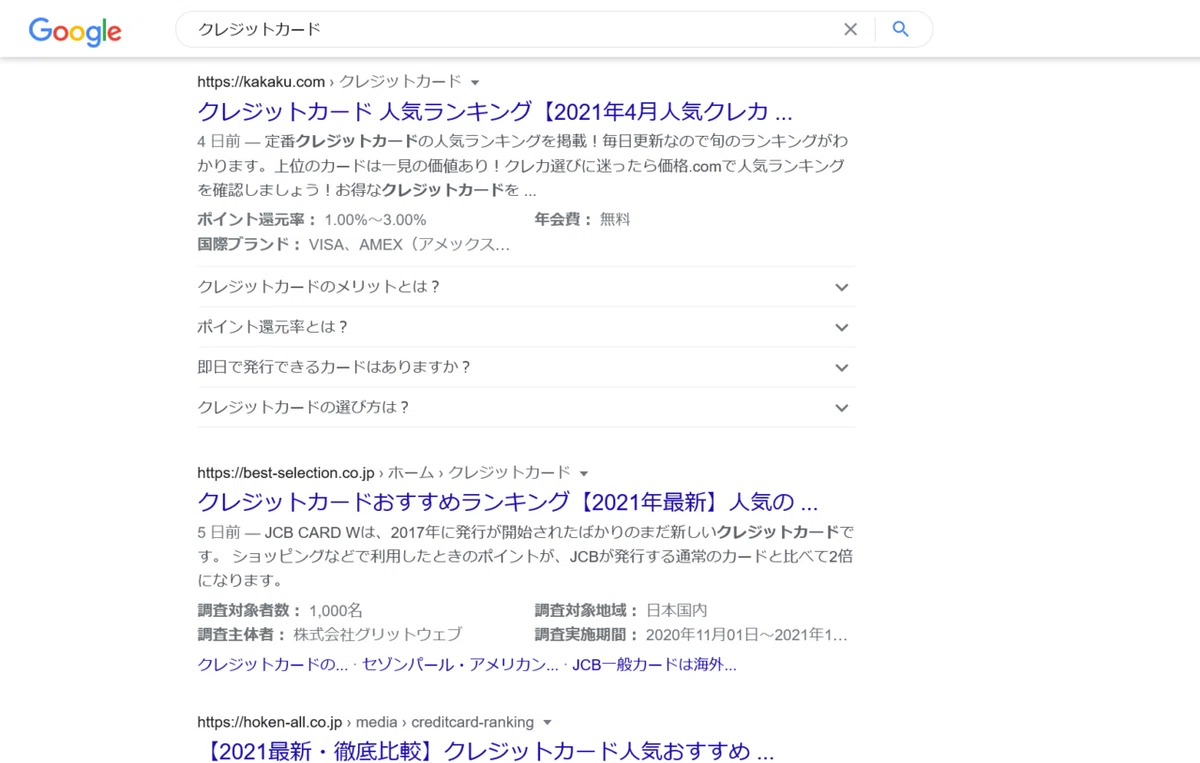This screenshot has width=1200, height=763.
Task: Open 【2021最新・徹底比較】クレジットカード人気おすすめ result
Action: pyautogui.click(x=486, y=751)
